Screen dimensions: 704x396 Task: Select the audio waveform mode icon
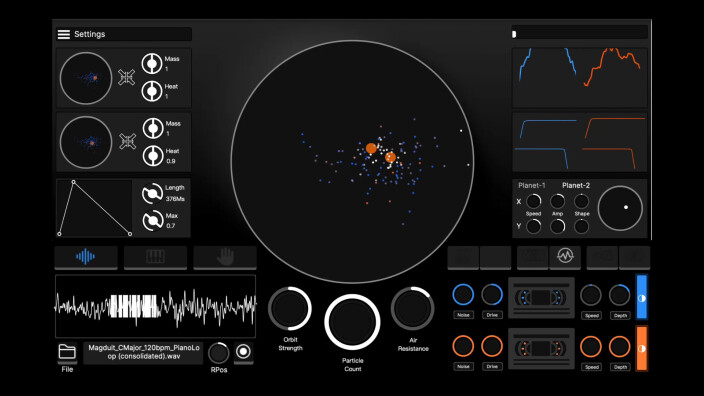pos(85,257)
